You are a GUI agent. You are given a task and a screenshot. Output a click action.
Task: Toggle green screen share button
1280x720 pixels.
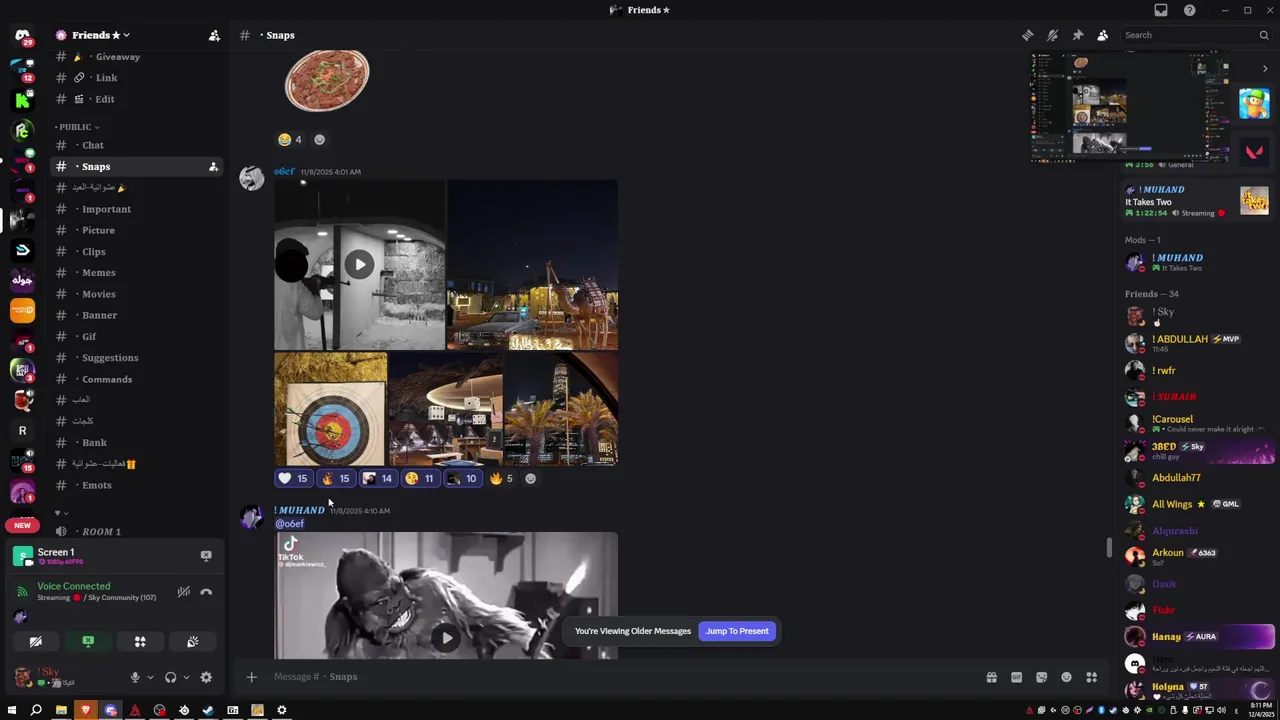coord(88,642)
